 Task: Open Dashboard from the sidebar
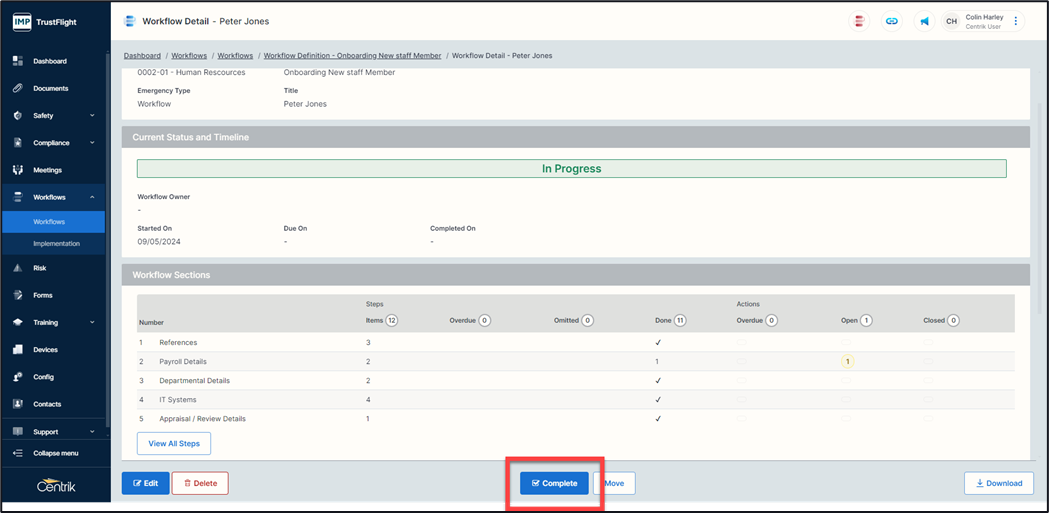tap(49, 61)
